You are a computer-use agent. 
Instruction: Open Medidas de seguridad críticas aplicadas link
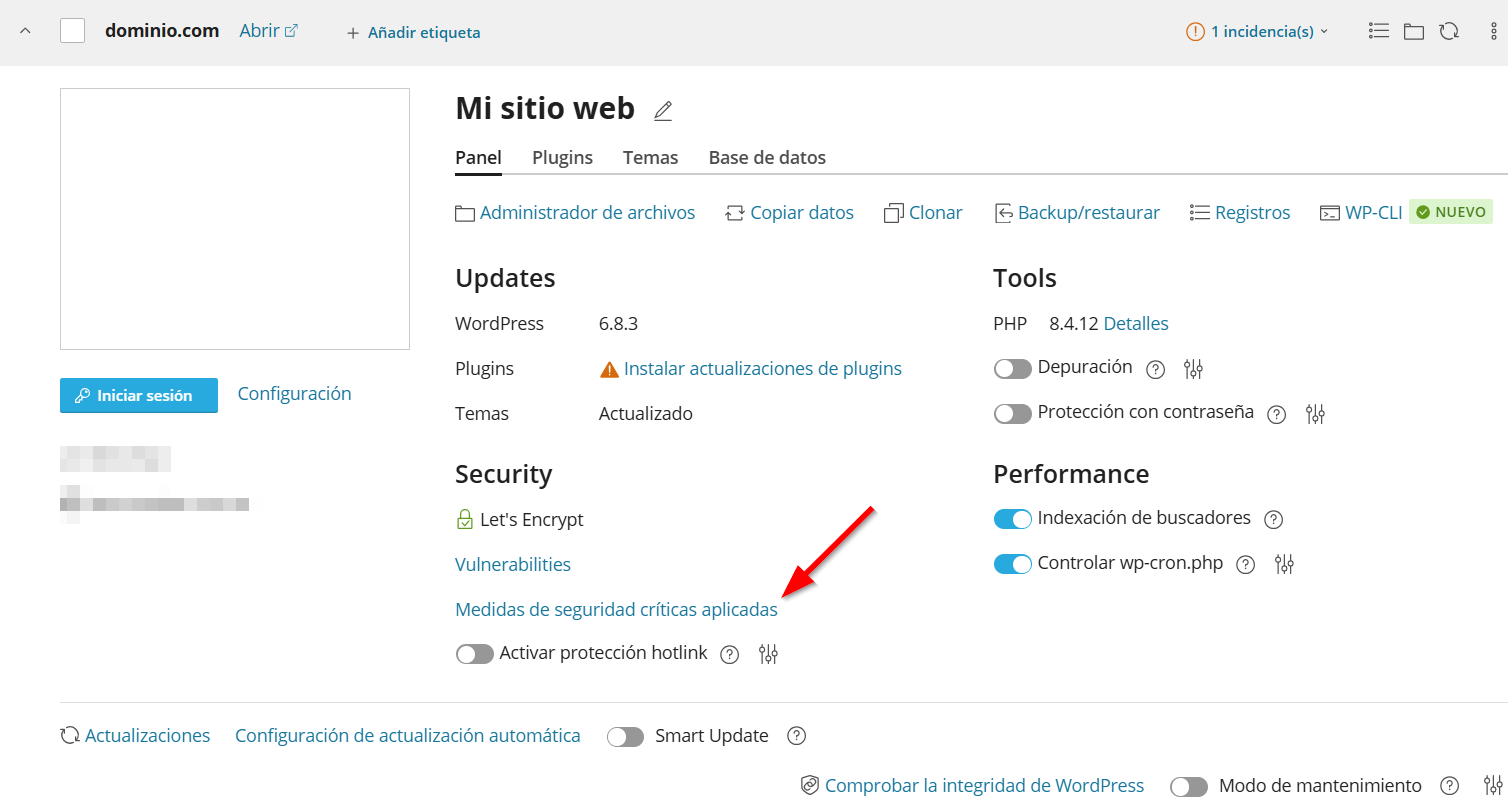tap(616, 609)
